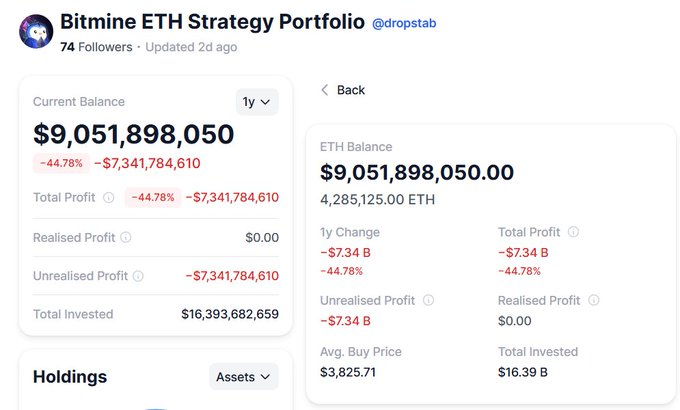Click info icon beside Total Profit in Current Balance card

(x=109, y=197)
